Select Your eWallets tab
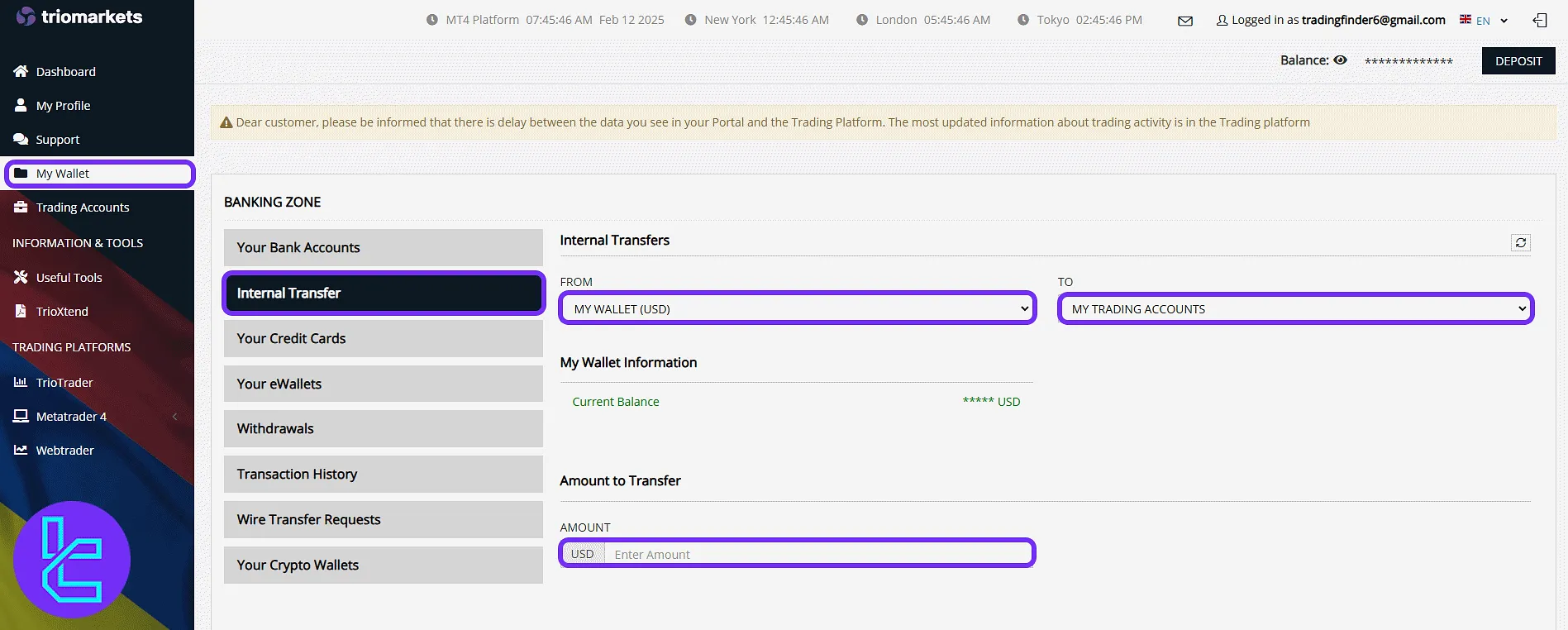 coord(384,384)
